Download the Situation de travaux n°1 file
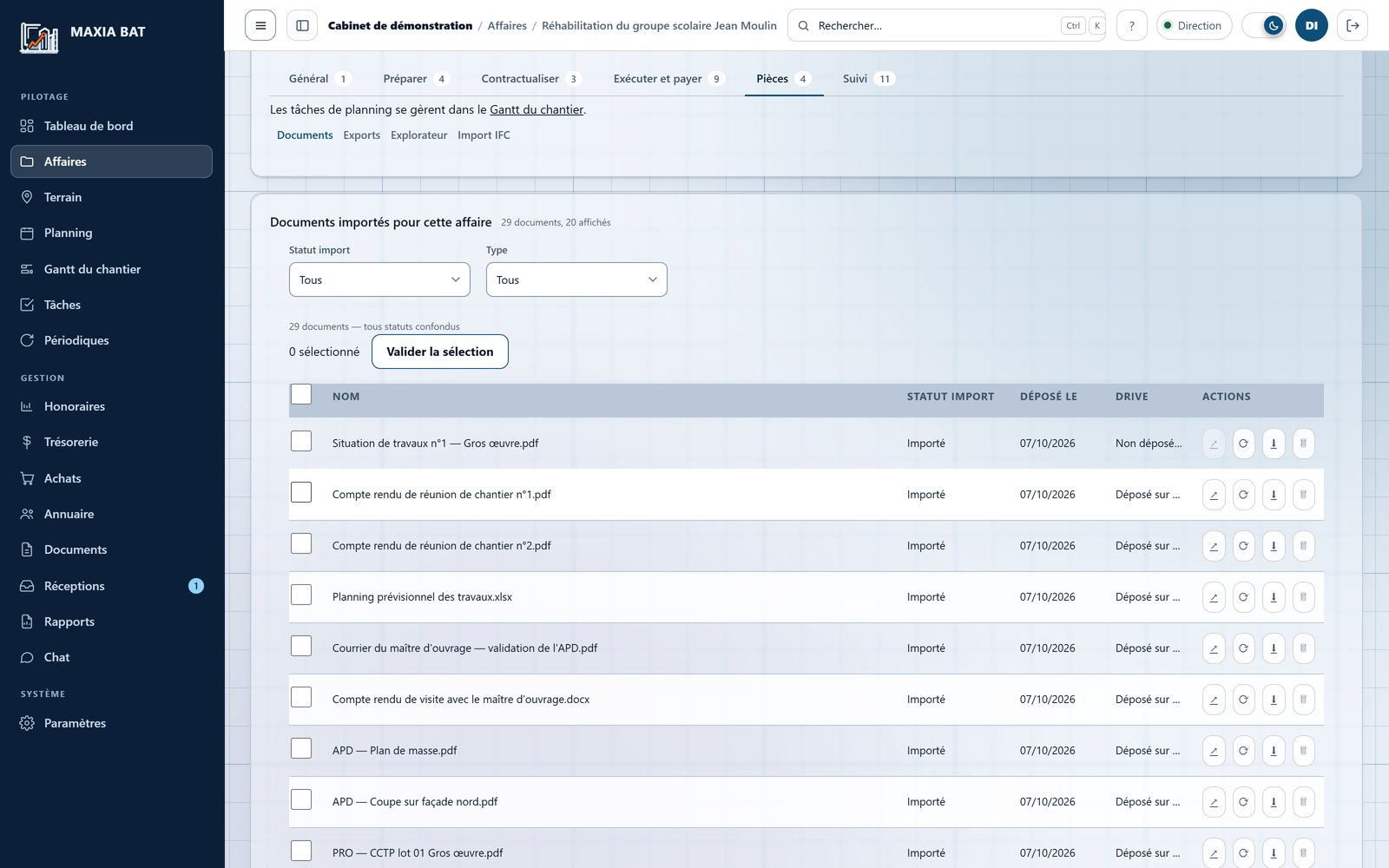Image resolution: width=1389 pixels, height=868 pixels. 1274,444
